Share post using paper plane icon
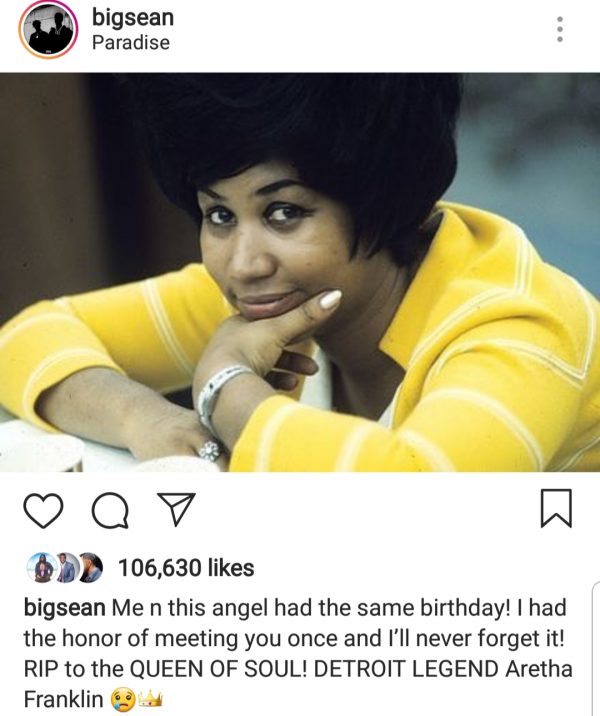The image size is (600, 716). point(176,508)
